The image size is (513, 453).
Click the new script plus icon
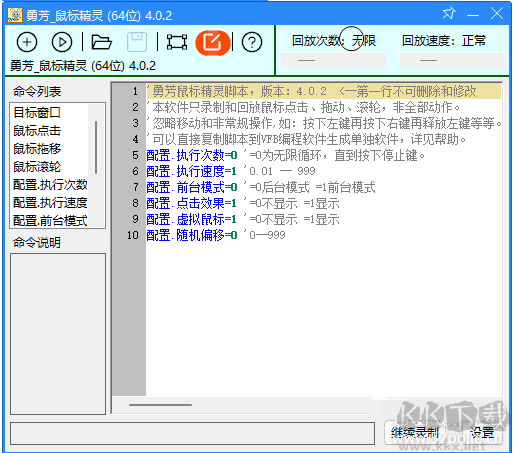point(27,42)
